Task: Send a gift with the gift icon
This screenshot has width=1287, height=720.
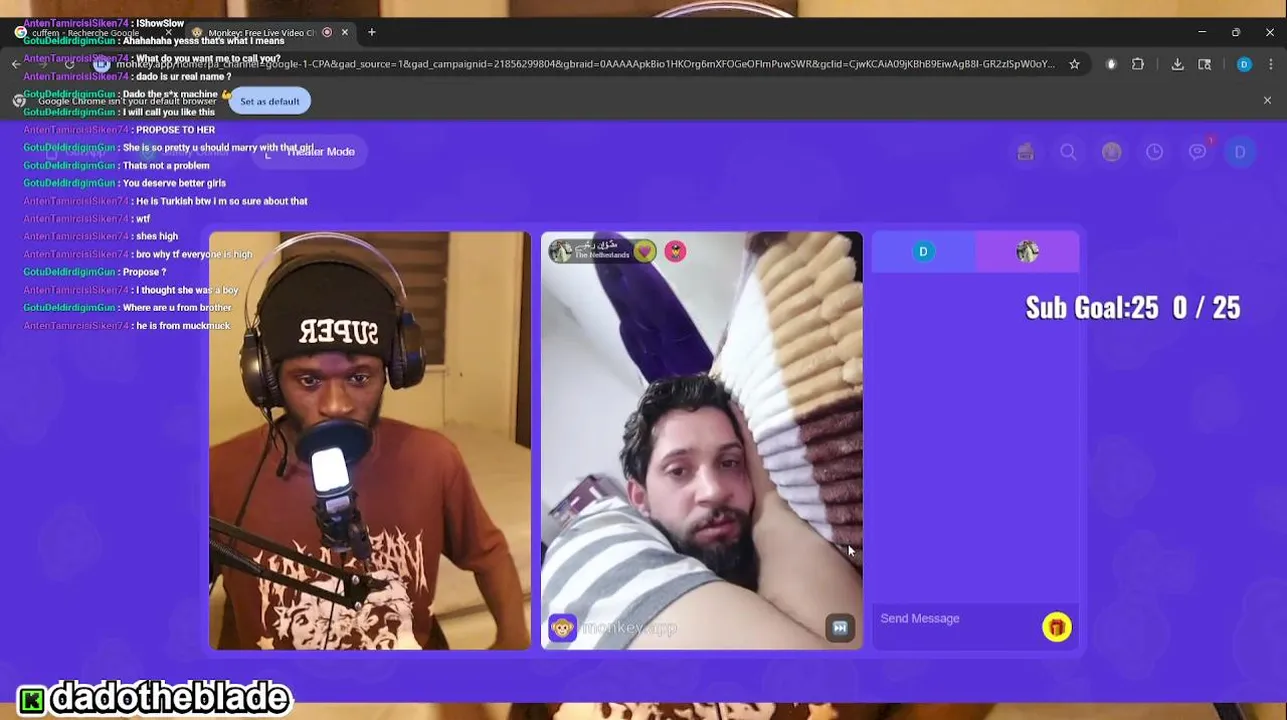Action: 1056,627
